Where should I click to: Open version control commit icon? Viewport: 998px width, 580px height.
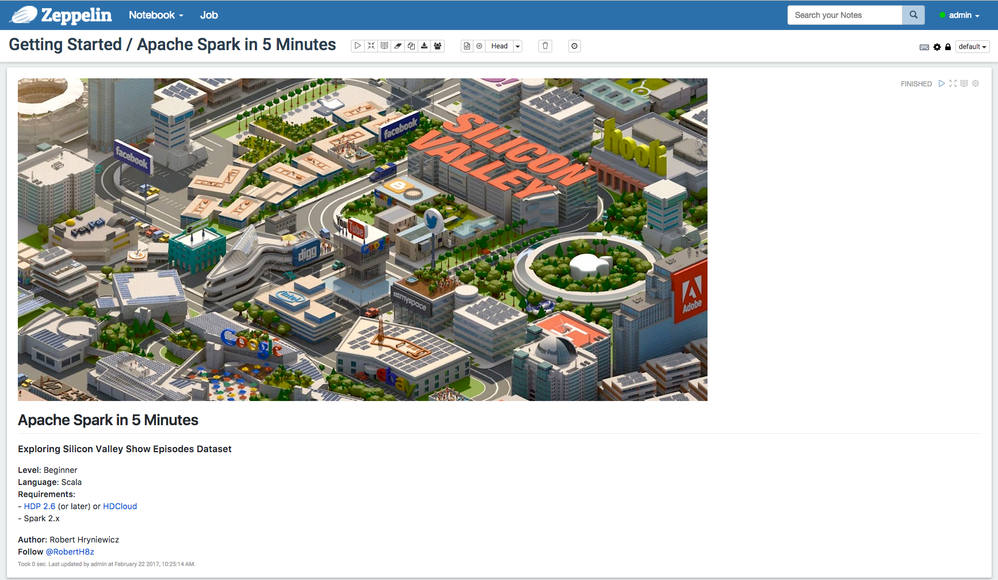tap(467, 46)
